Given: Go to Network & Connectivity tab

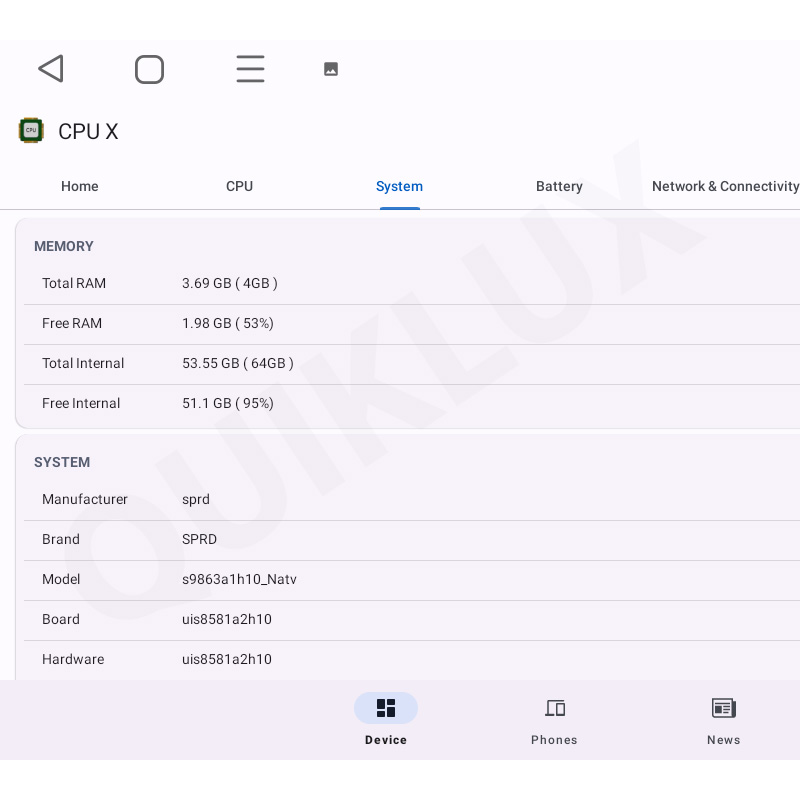Looking at the screenshot, I should [x=725, y=187].
